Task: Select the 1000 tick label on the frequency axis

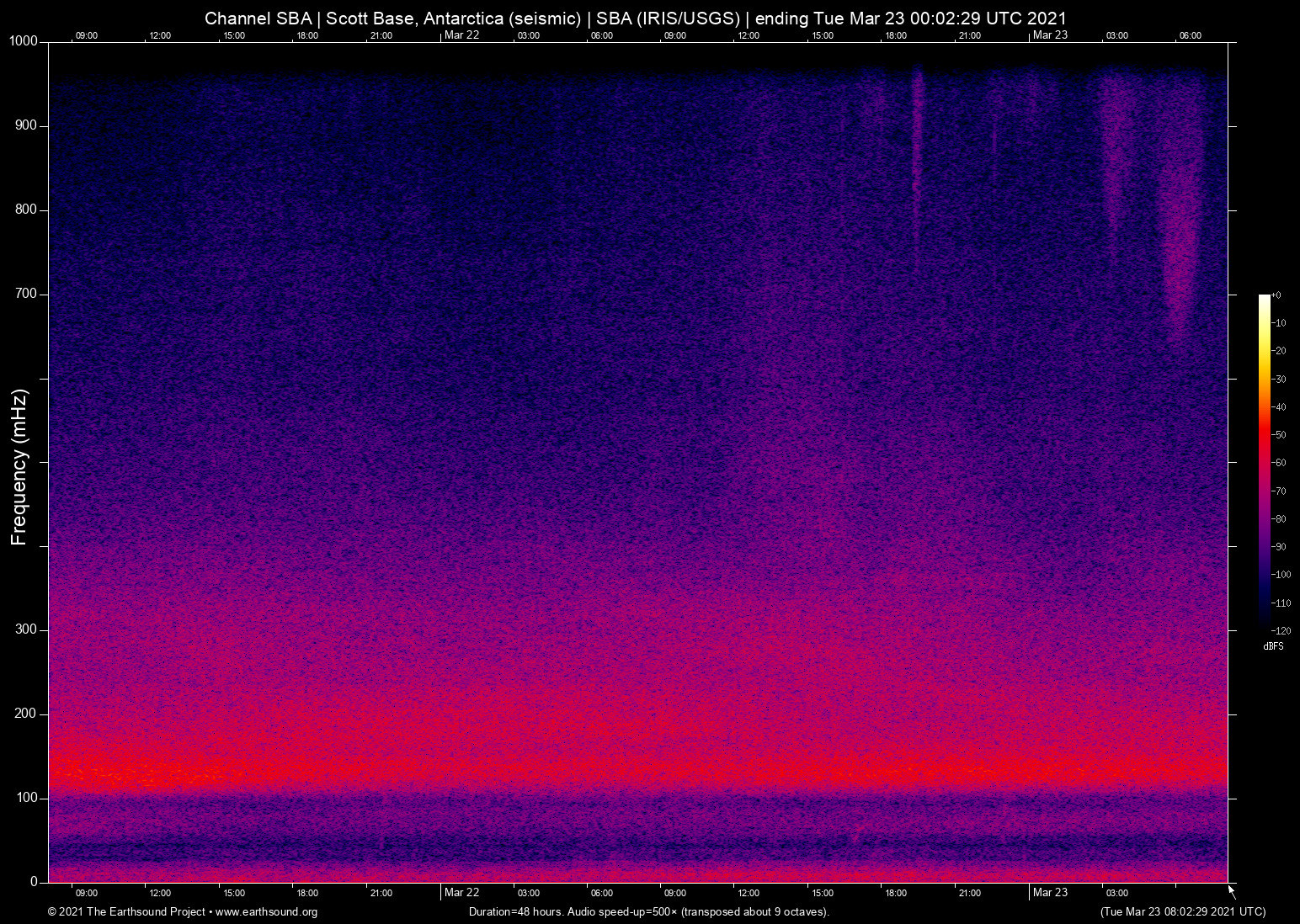Action: (x=24, y=41)
